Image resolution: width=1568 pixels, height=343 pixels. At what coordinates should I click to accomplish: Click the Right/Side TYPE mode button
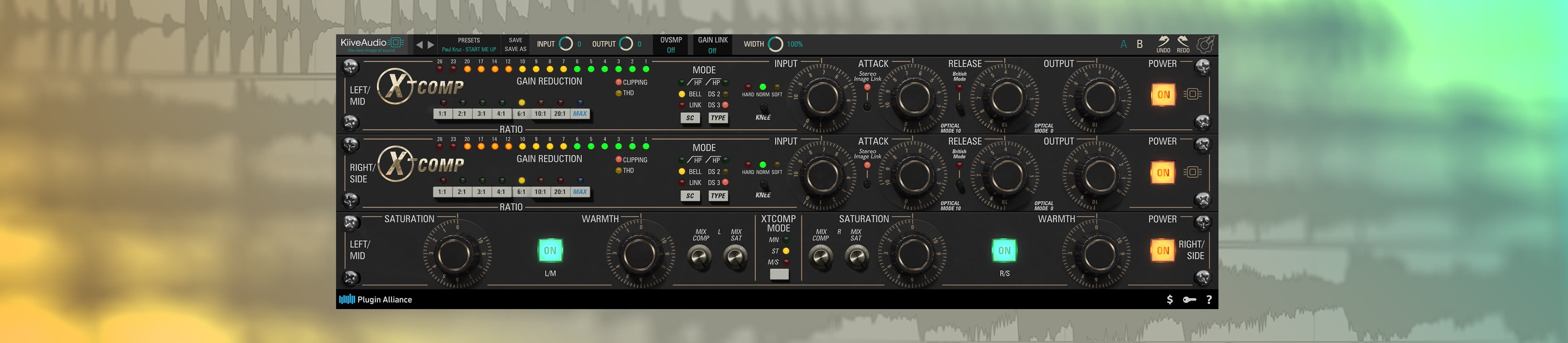pyautogui.click(x=718, y=196)
